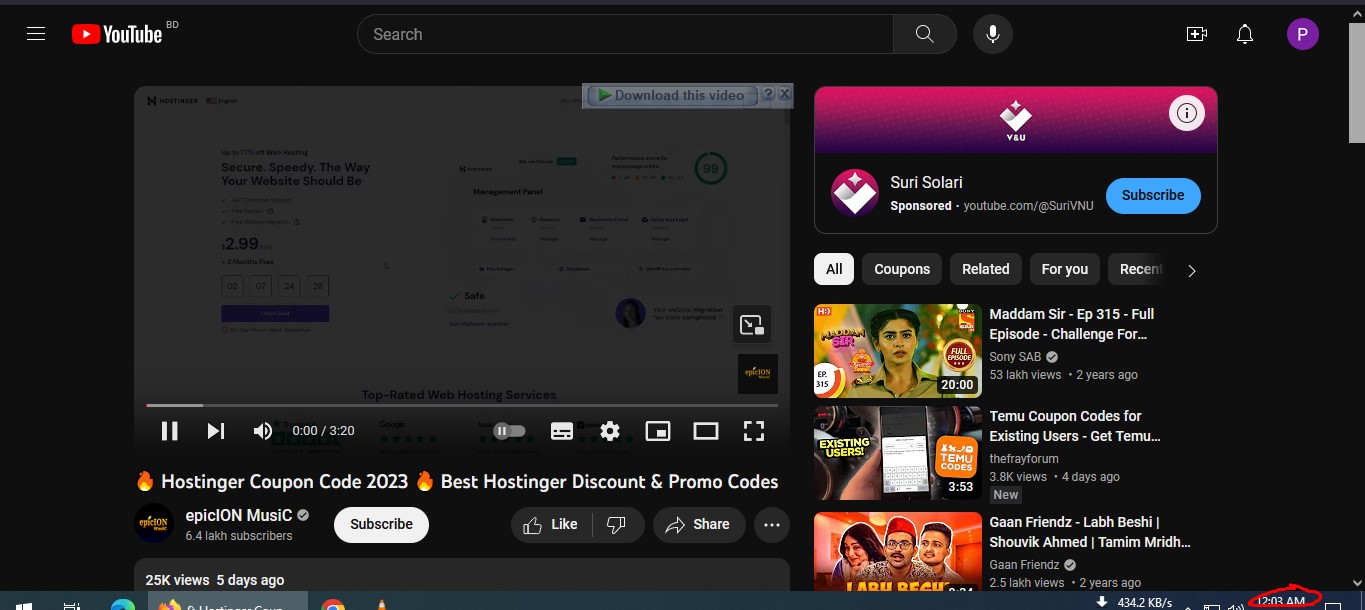Open Sony SAB channel name

click(1016, 357)
